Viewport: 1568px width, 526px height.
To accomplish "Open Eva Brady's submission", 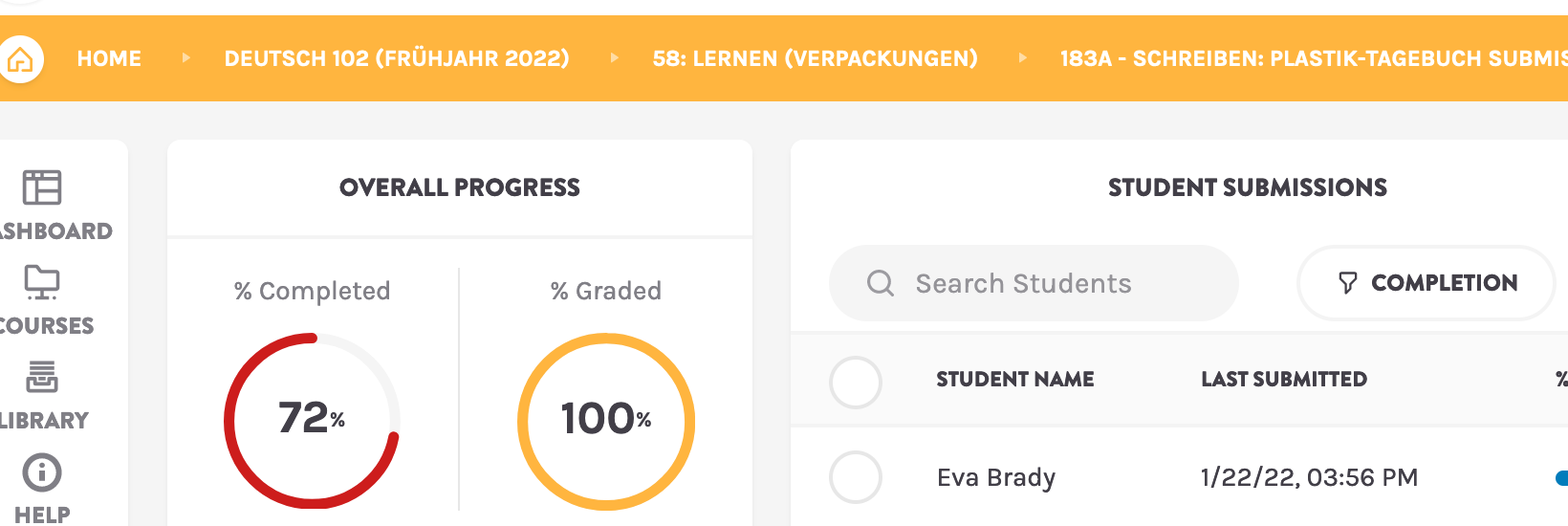I will coord(995,477).
